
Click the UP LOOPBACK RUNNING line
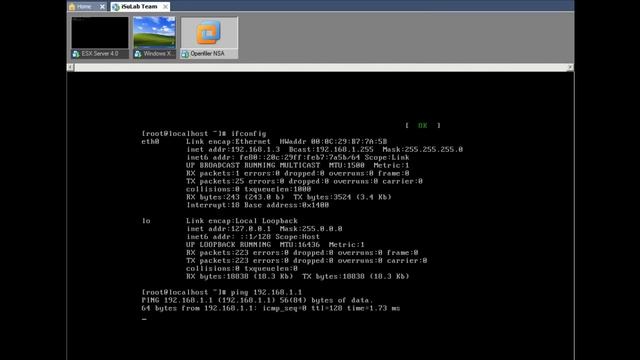coord(276,245)
